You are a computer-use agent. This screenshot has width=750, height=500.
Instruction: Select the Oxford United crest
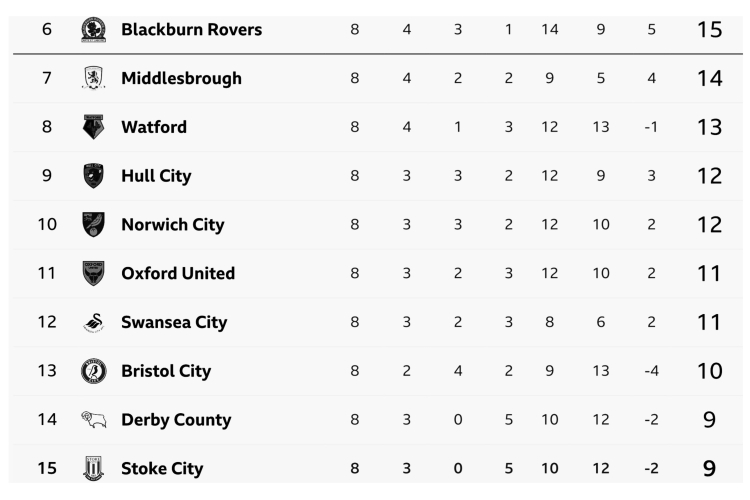click(93, 273)
